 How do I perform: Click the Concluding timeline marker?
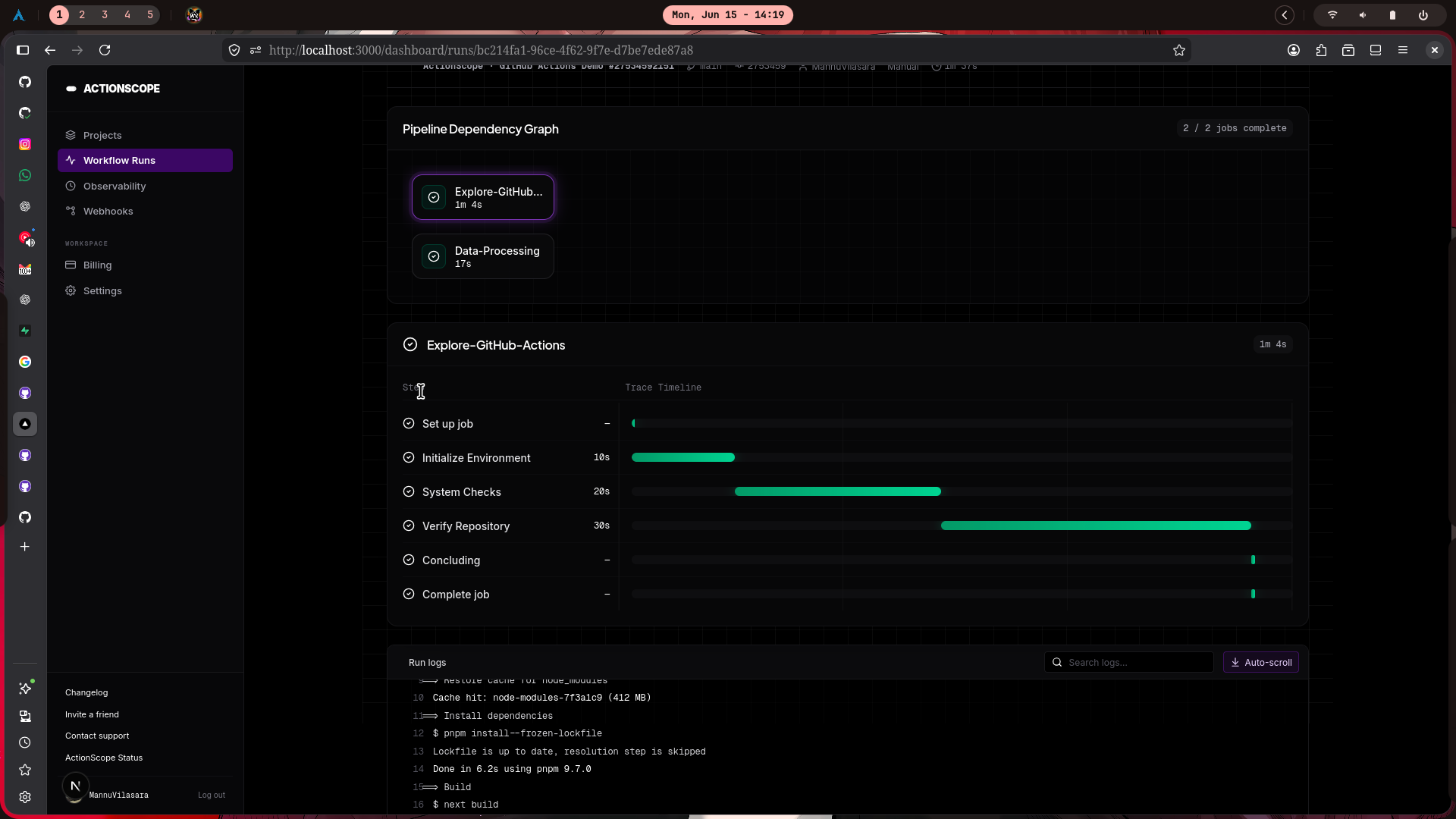1253,560
